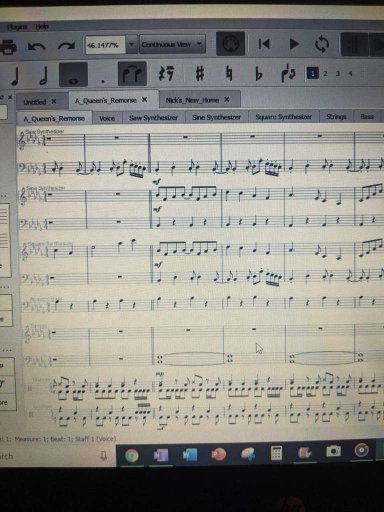384x512 pixels.
Task: Click the zoom level input field
Action: coord(106,45)
